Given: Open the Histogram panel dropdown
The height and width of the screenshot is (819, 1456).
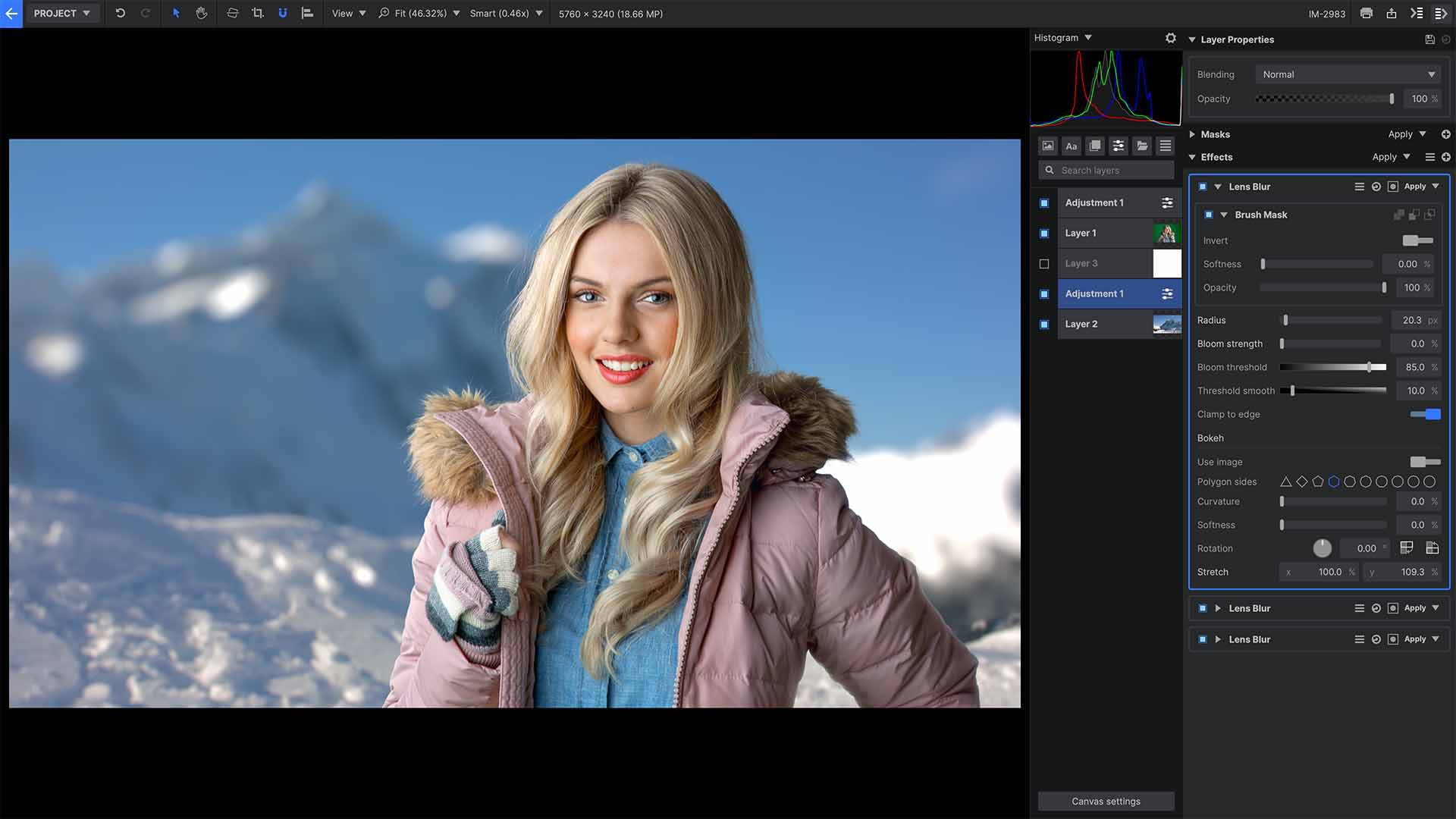Looking at the screenshot, I should [x=1062, y=38].
